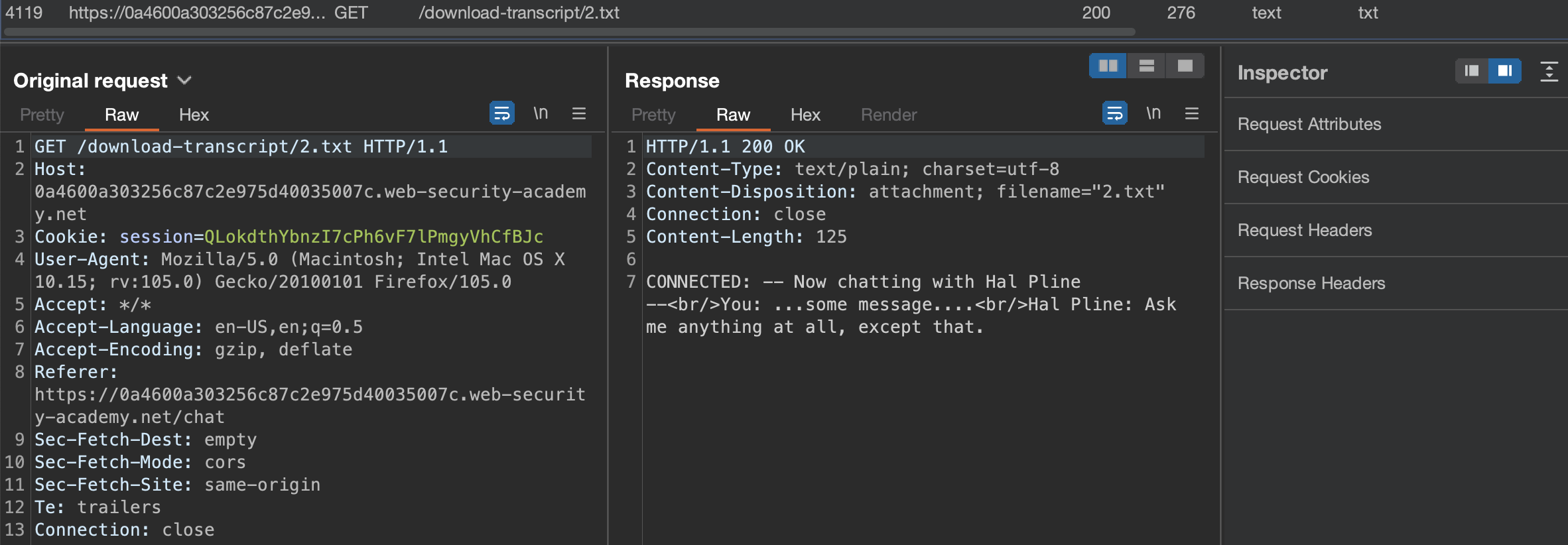Dock Inspector panel to the left
This screenshot has height=545, width=1568.
point(1471,71)
